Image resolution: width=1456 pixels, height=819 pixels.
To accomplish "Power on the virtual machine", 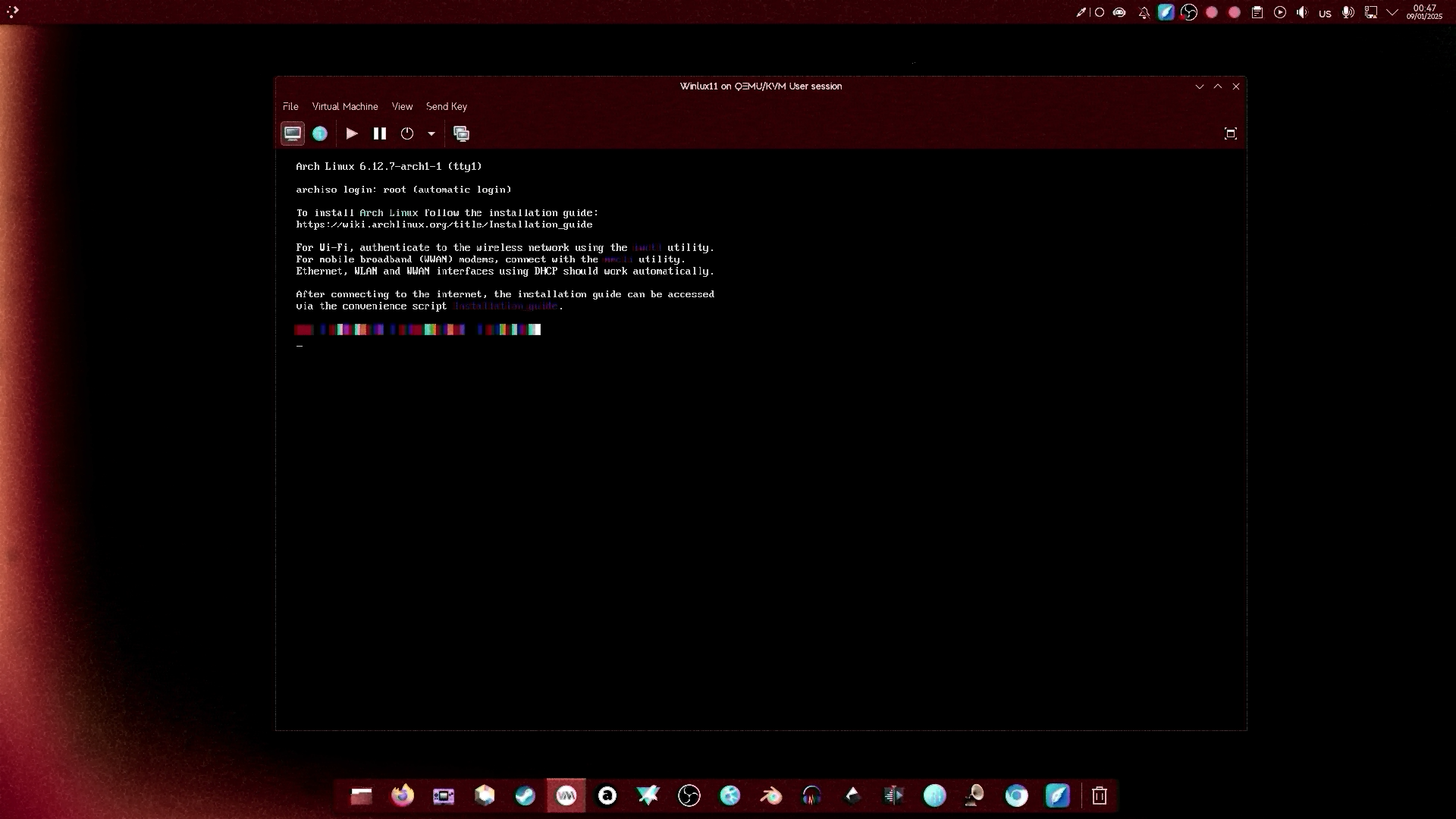I will [x=352, y=133].
